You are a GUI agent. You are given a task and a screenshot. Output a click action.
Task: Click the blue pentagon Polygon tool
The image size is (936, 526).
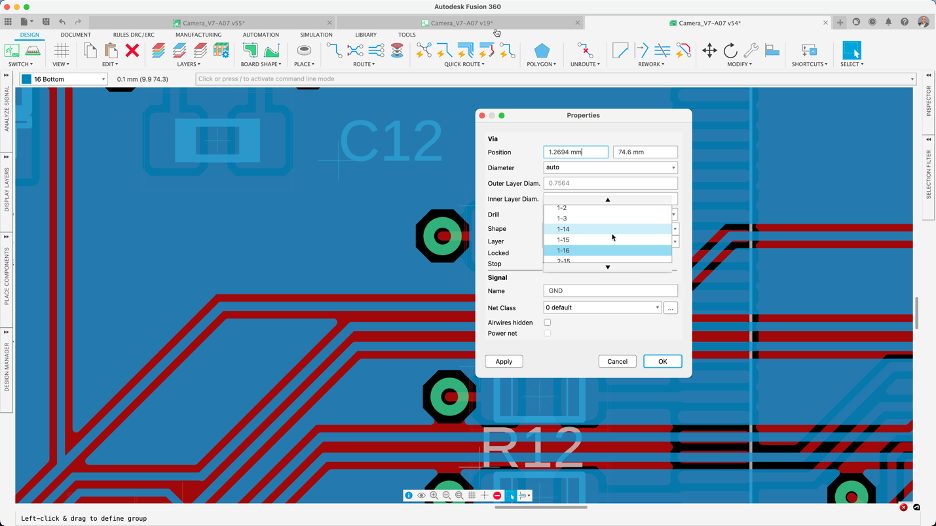(x=541, y=51)
